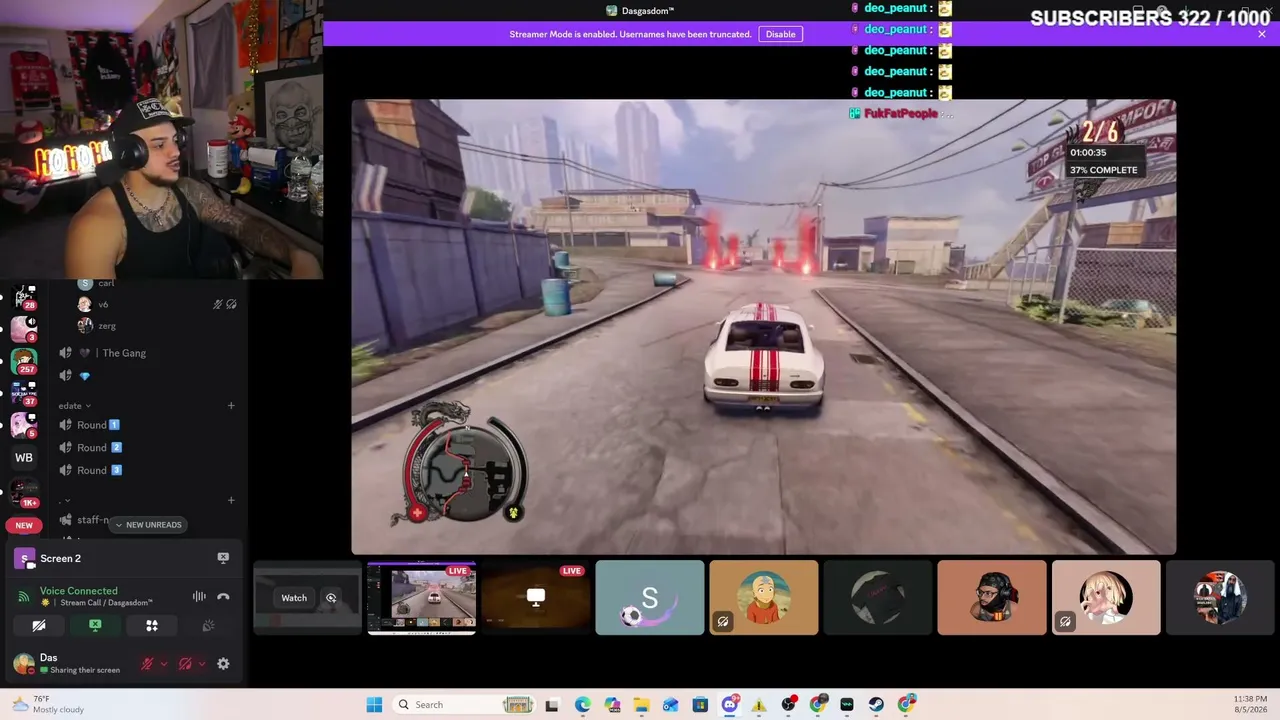Open Discord User Settings gear
1280x720 pixels.
tap(223, 664)
